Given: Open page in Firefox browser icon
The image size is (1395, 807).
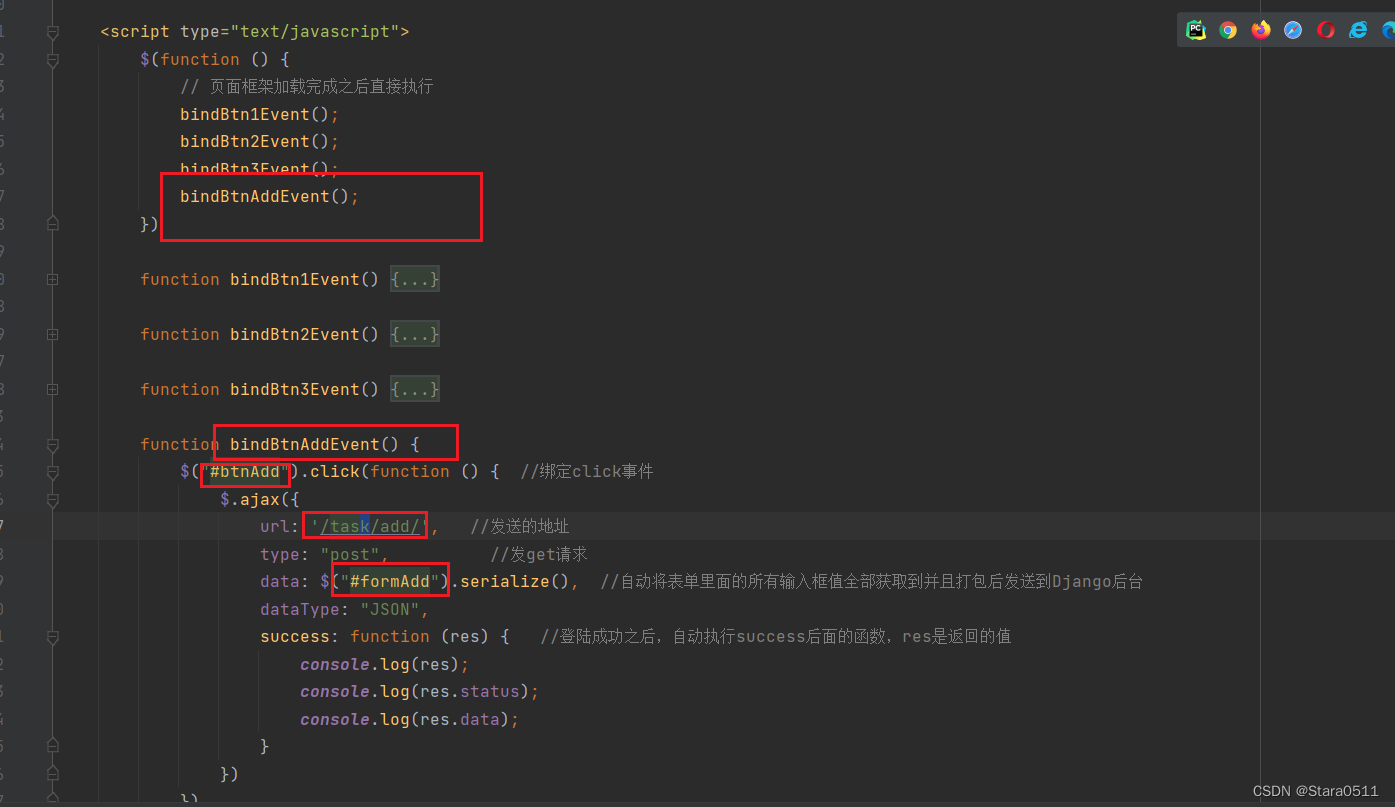Looking at the screenshot, I should (x=1261, y=30).
